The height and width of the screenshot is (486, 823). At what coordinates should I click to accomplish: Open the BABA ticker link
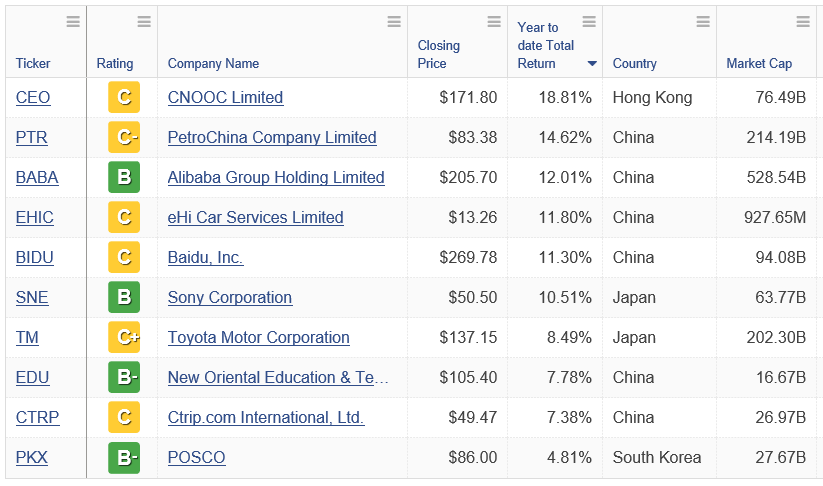point(37,178)
